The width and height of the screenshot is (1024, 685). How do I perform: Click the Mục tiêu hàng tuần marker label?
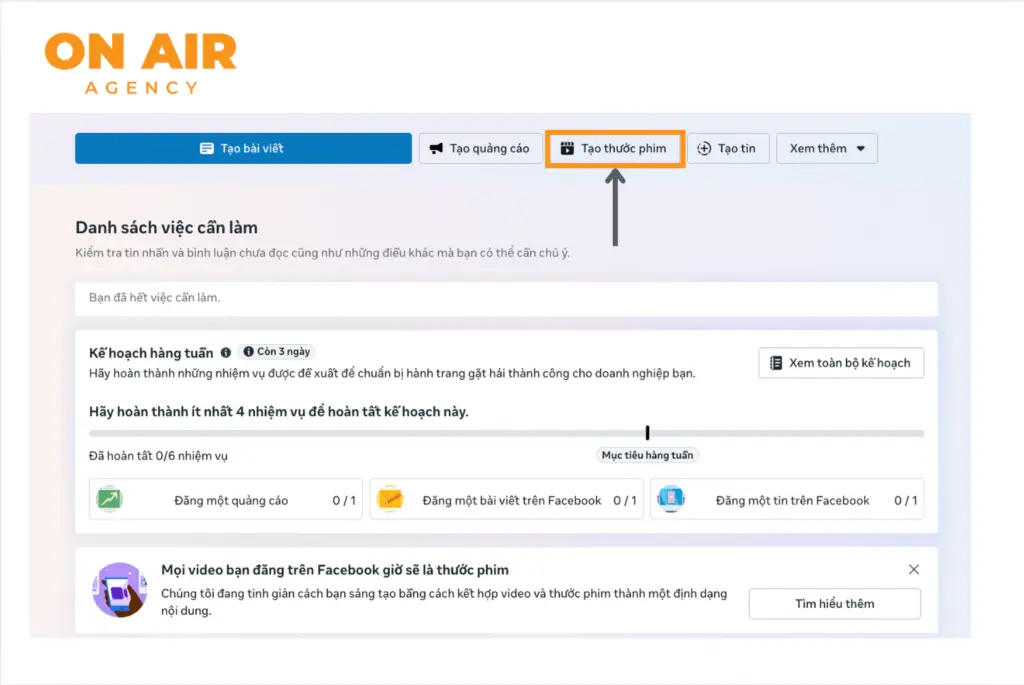click(647, 455)
